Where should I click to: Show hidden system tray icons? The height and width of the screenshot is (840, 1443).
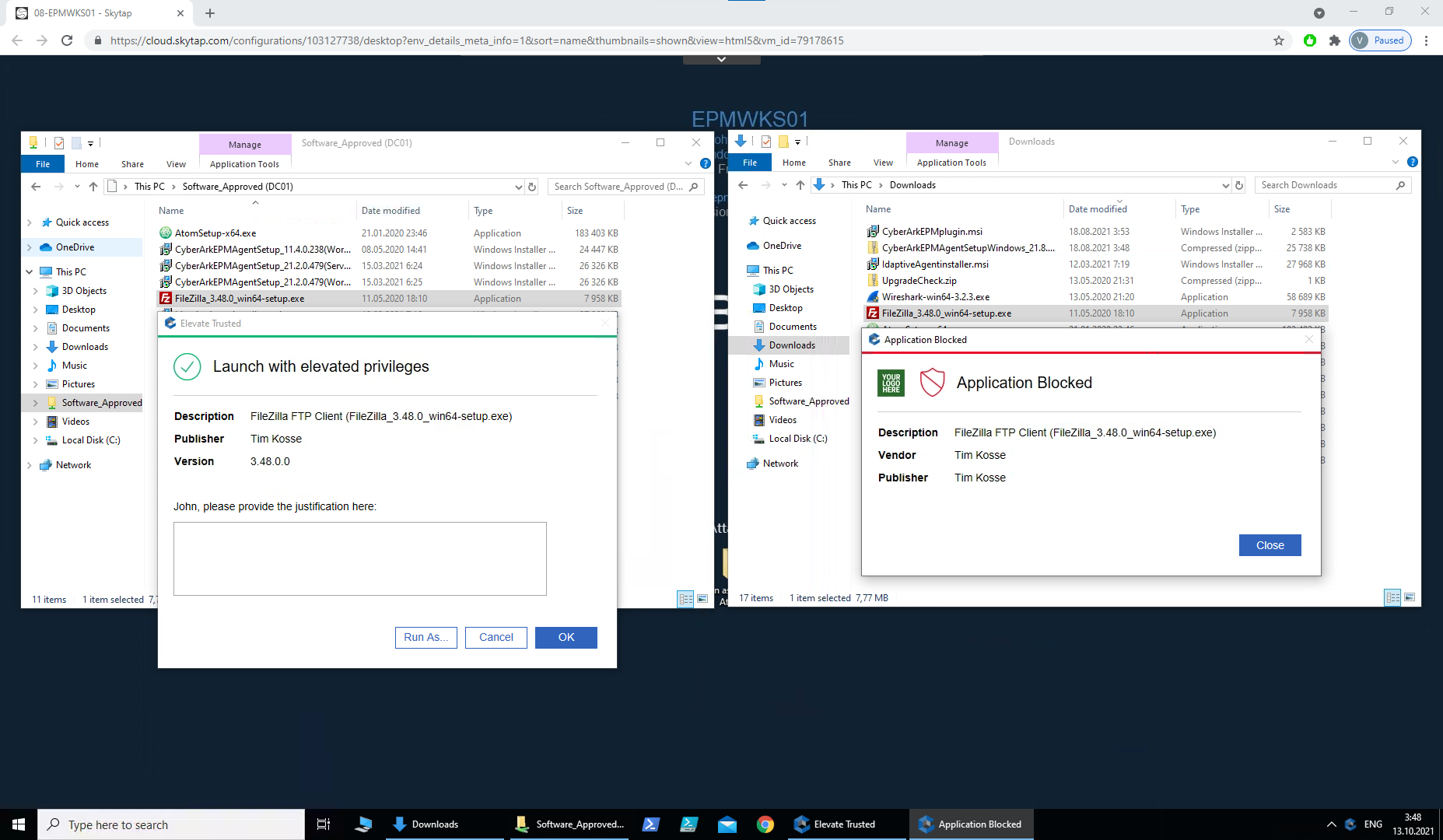click(x=1331, y=824)
